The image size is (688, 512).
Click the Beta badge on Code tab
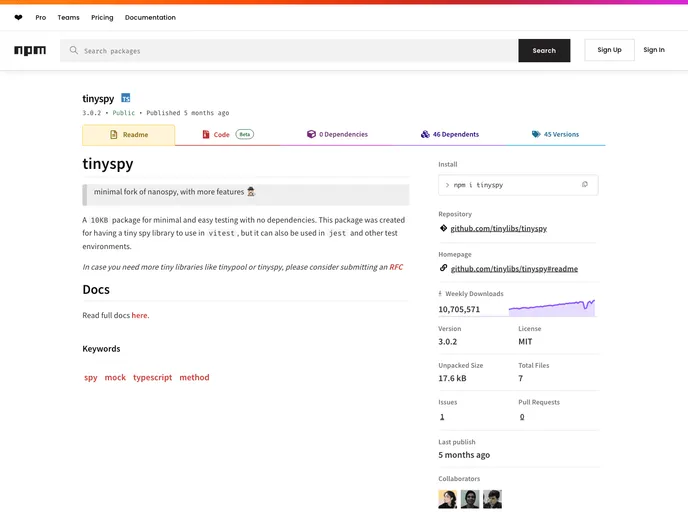point(244,134)
